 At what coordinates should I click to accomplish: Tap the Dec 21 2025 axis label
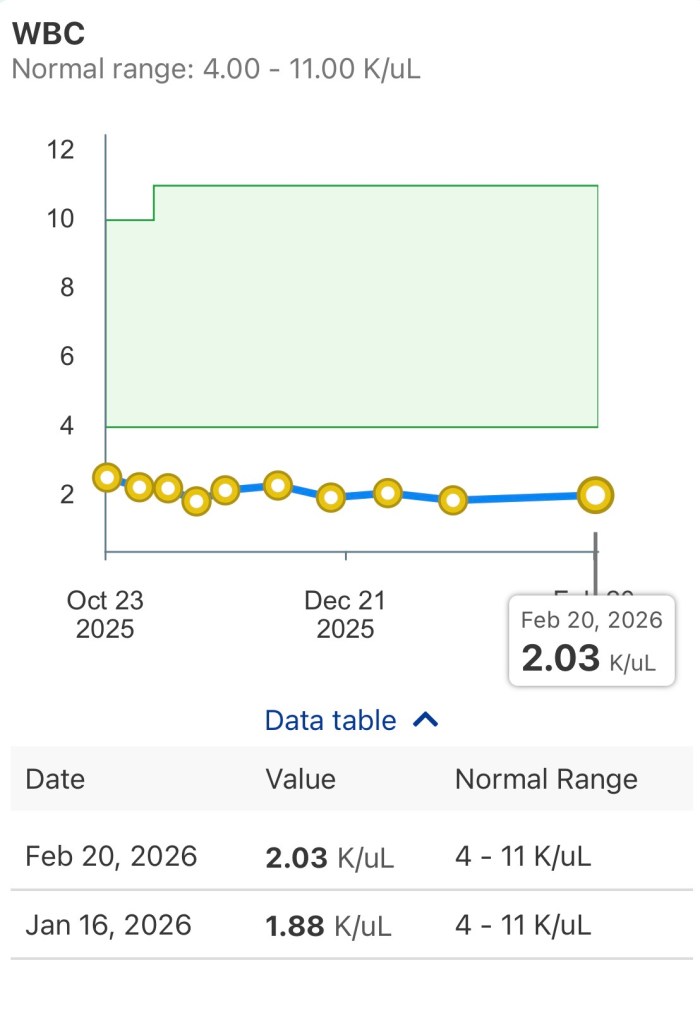point(345,615)
